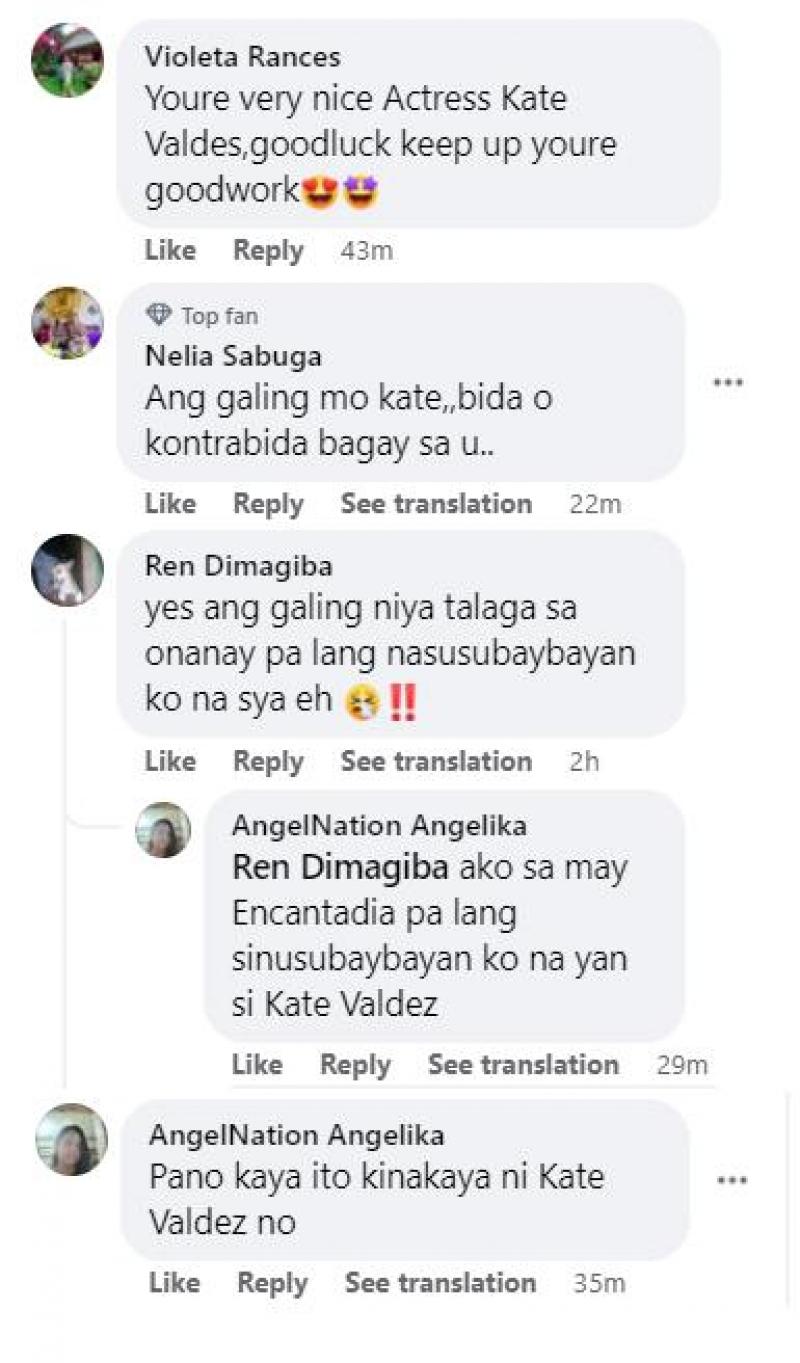Image resolution: width=800 pixels, height=1363 pixels.
Task: Like Nelia Sabuga's comment
Action: pyautogui.click(x=169, y=504)
